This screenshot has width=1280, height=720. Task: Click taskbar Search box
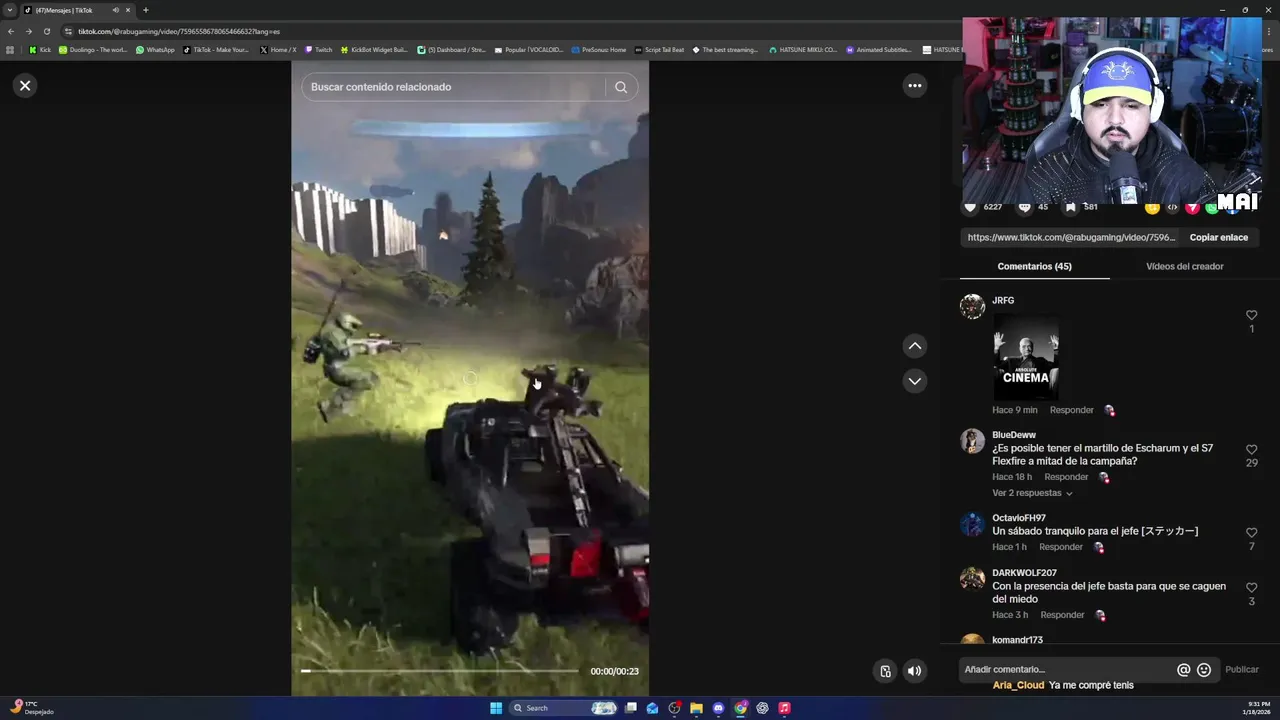562,708
